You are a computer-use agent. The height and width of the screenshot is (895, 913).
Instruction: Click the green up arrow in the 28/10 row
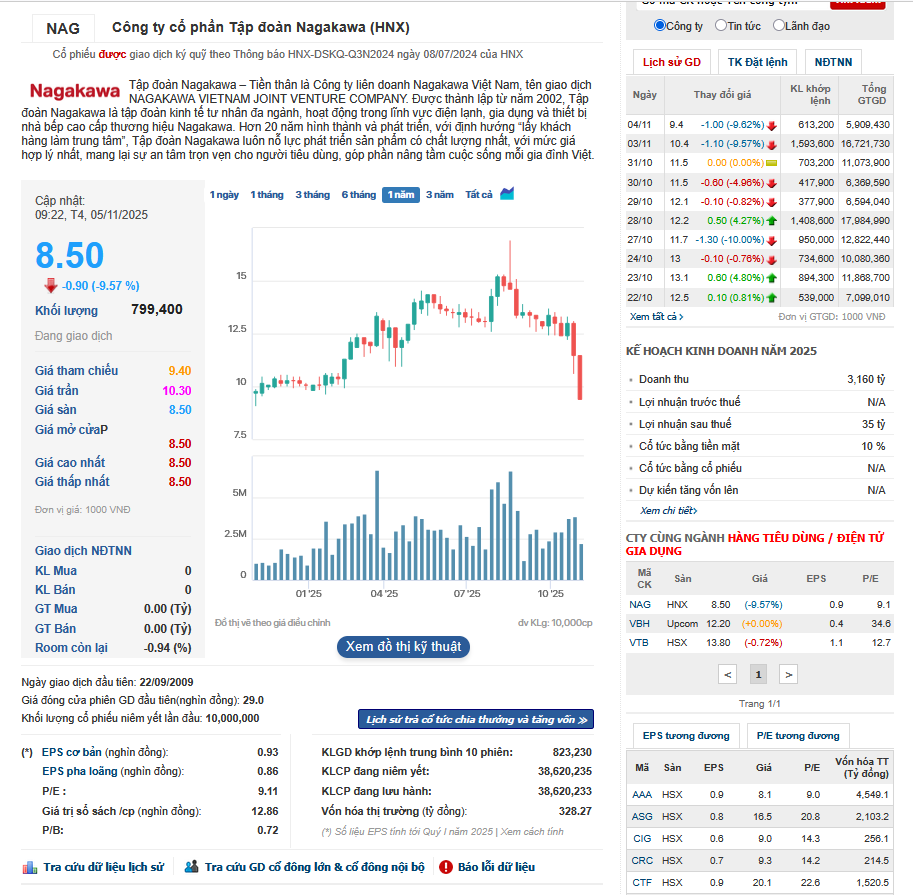tap(772, 221)
